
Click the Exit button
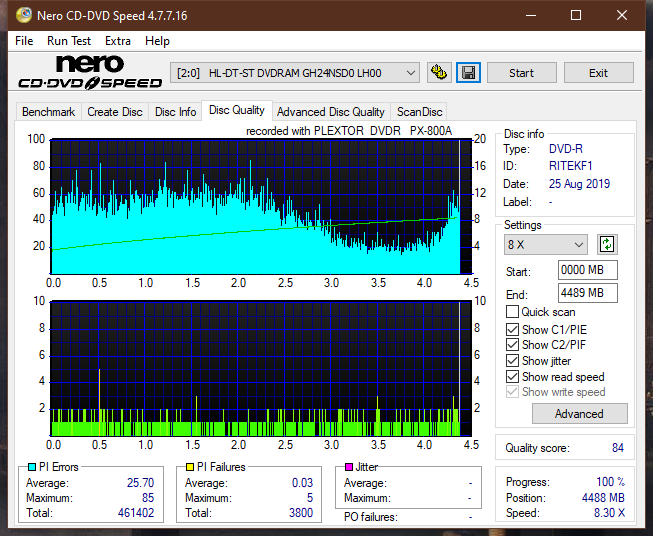coord(598,73)
